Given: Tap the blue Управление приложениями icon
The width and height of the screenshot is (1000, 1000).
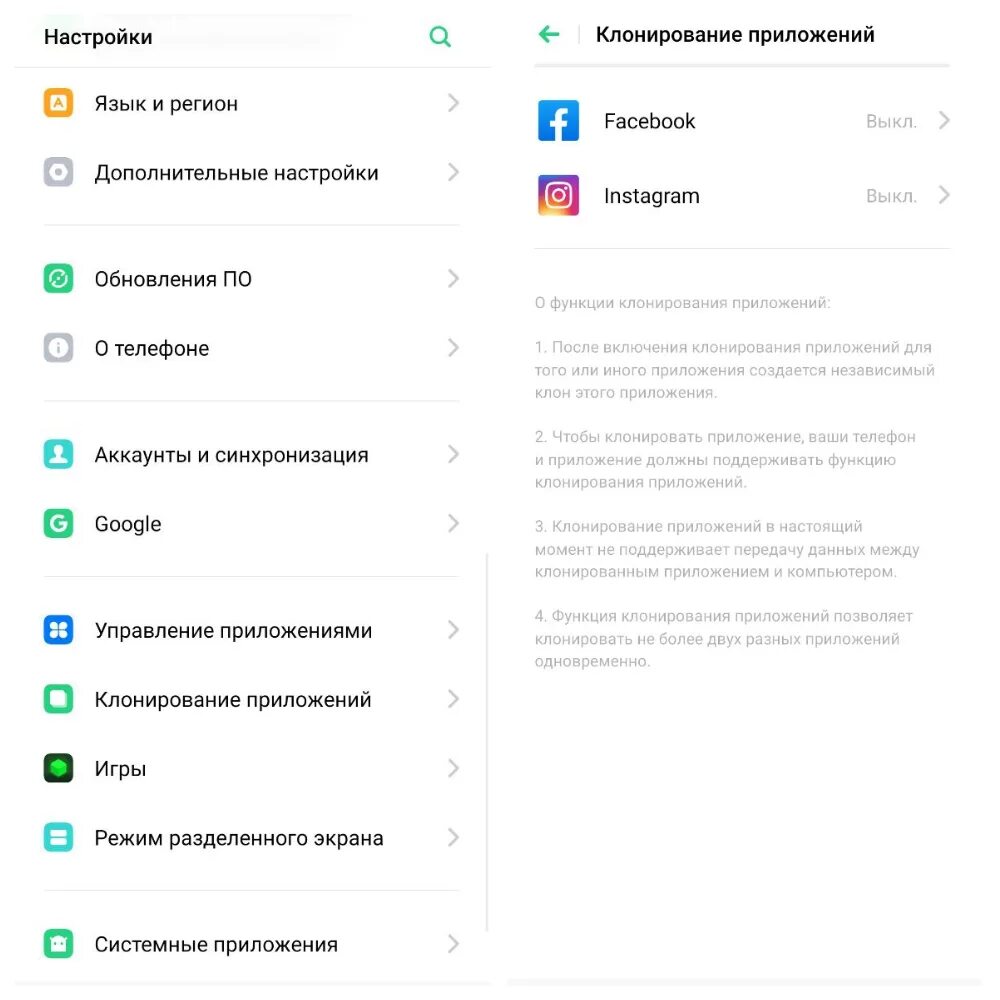Looking at the screenshot, I should point(58,630).
